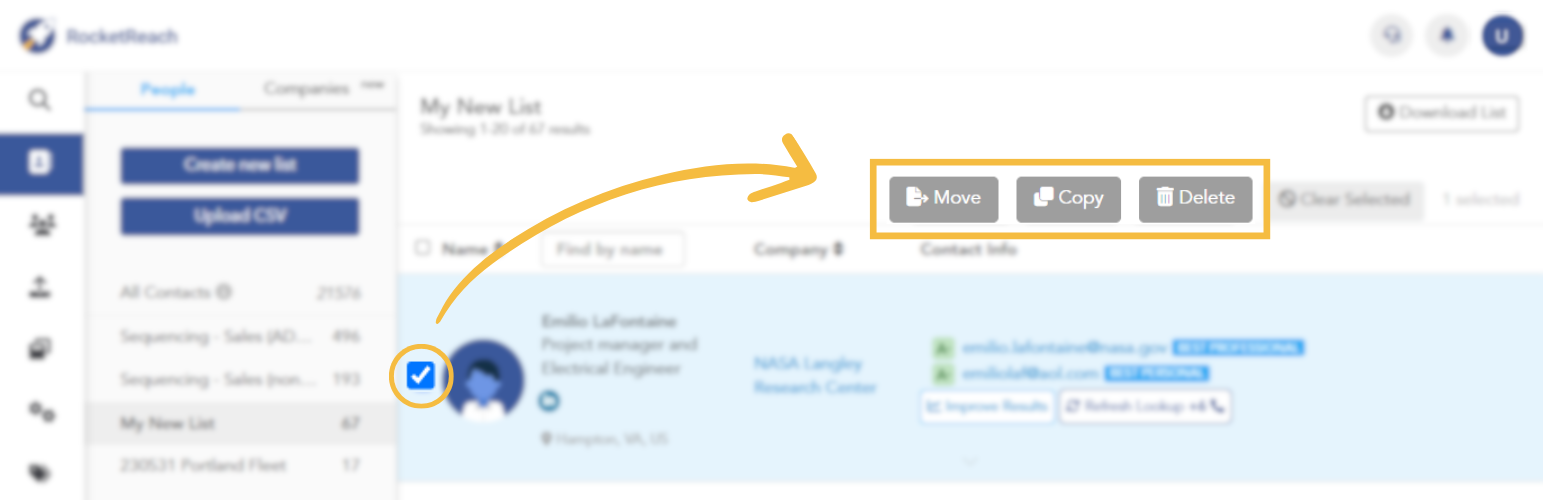The width and height of the screenshot is (1543, 500).
Task: Sort by the Company column arrows
Action: (839, 249)
